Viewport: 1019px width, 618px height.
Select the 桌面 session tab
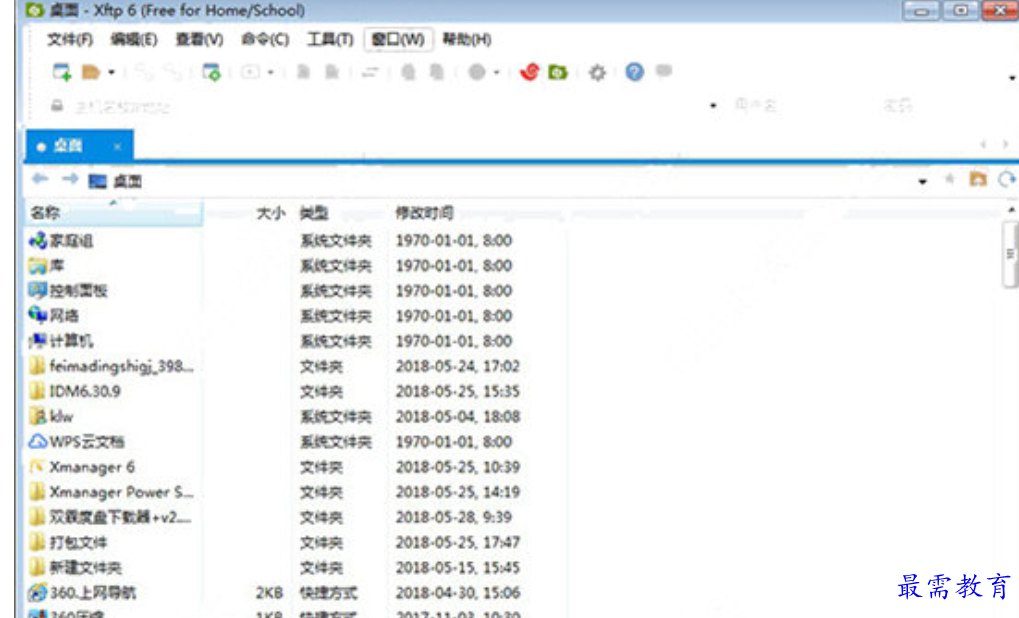pyautogui.click(x=79, y=146)
